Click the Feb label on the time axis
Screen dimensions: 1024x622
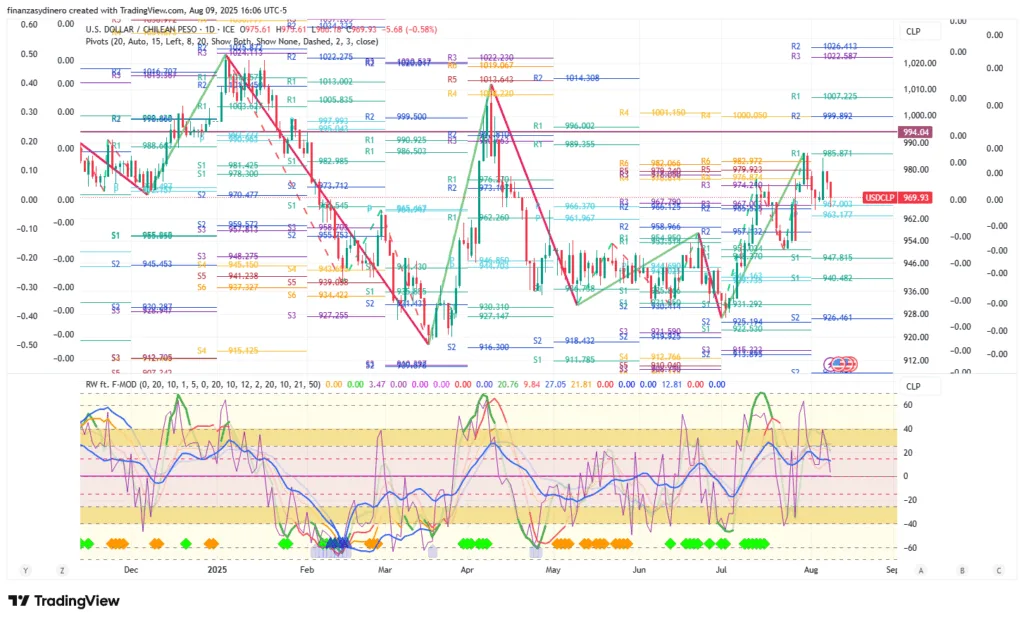306,570
